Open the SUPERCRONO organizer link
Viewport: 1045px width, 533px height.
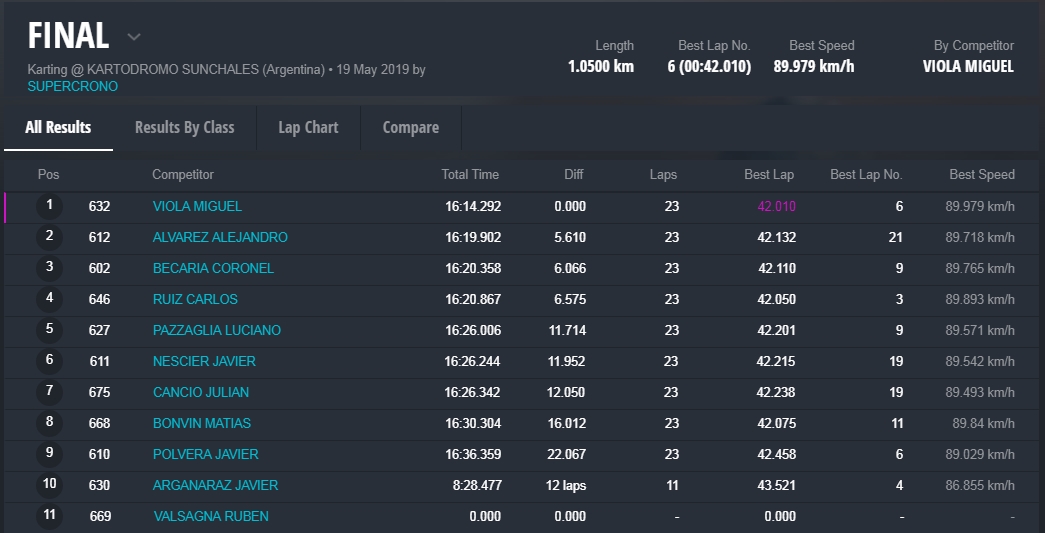[72, 87]
